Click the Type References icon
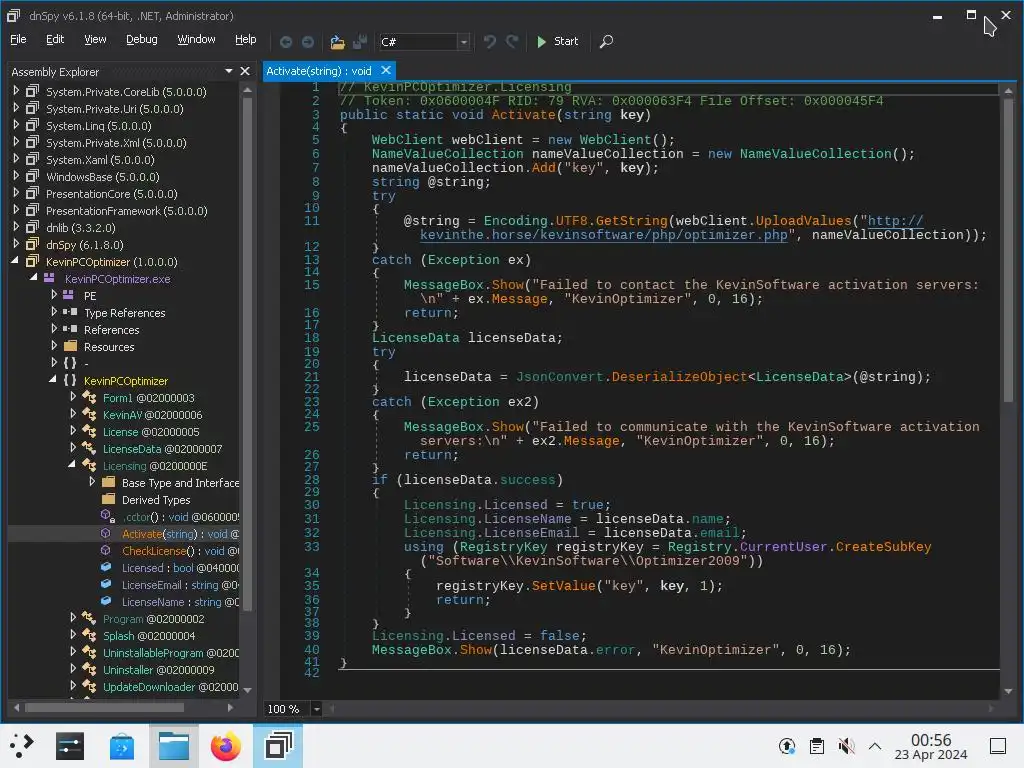The width and height of the screenshot is (1024, 768). tap(70, 312)
